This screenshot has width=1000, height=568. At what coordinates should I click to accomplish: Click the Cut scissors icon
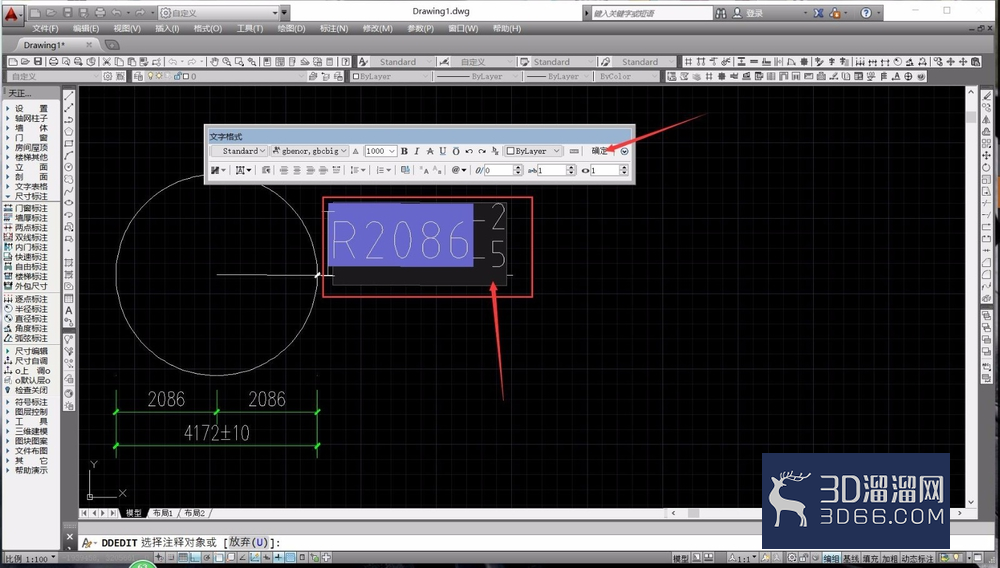(x=107, y=62)
